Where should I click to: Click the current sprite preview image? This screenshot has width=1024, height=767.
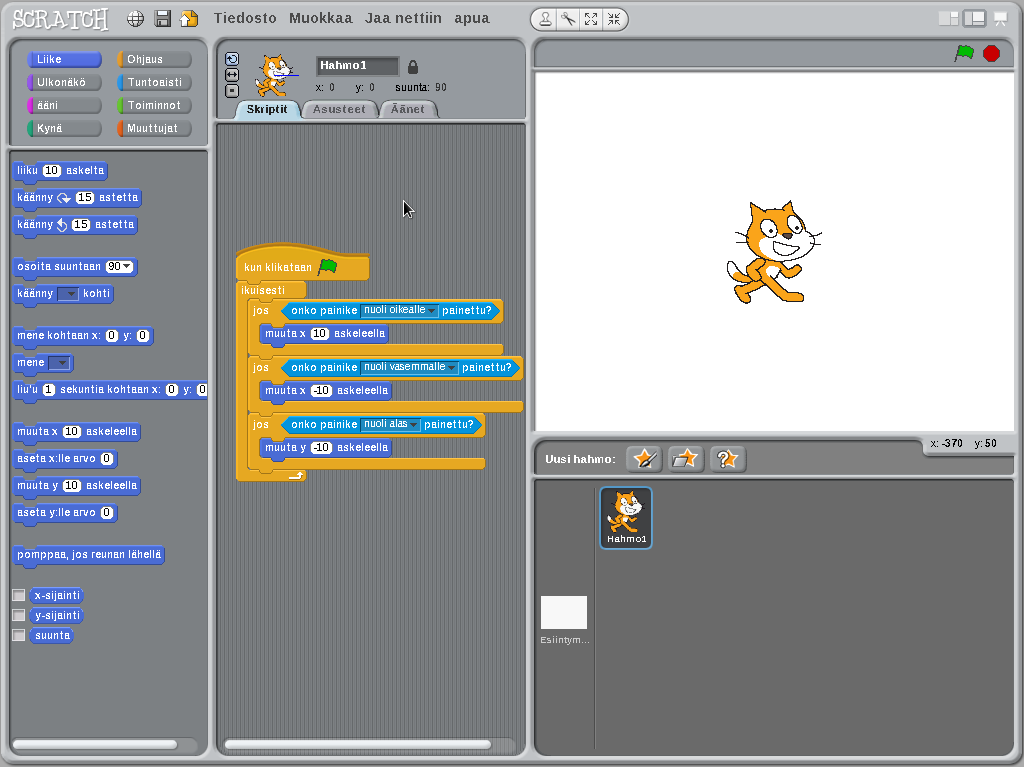coord(276,75)
